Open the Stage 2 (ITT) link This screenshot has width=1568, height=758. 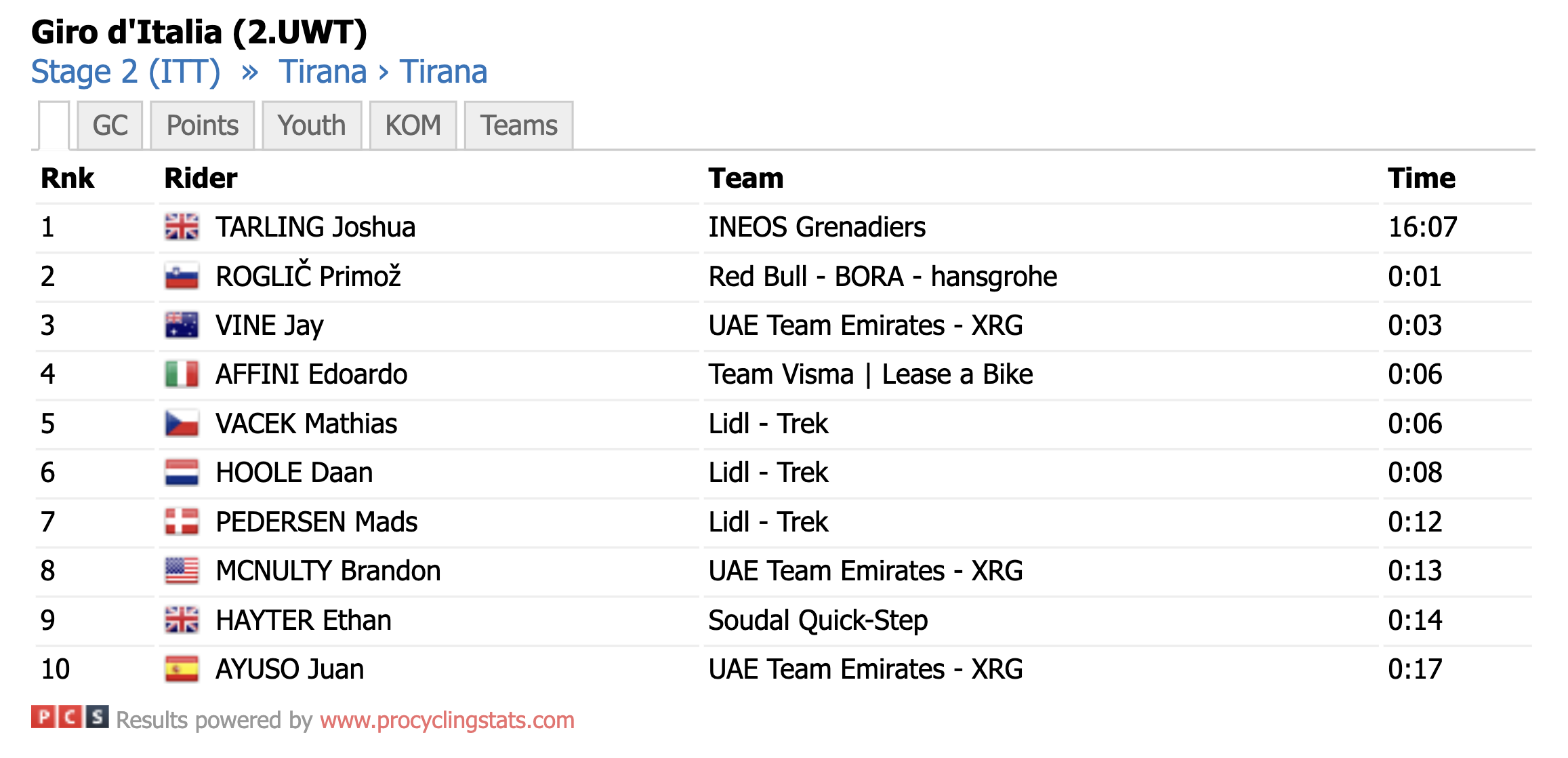click(x=126, y=72)
